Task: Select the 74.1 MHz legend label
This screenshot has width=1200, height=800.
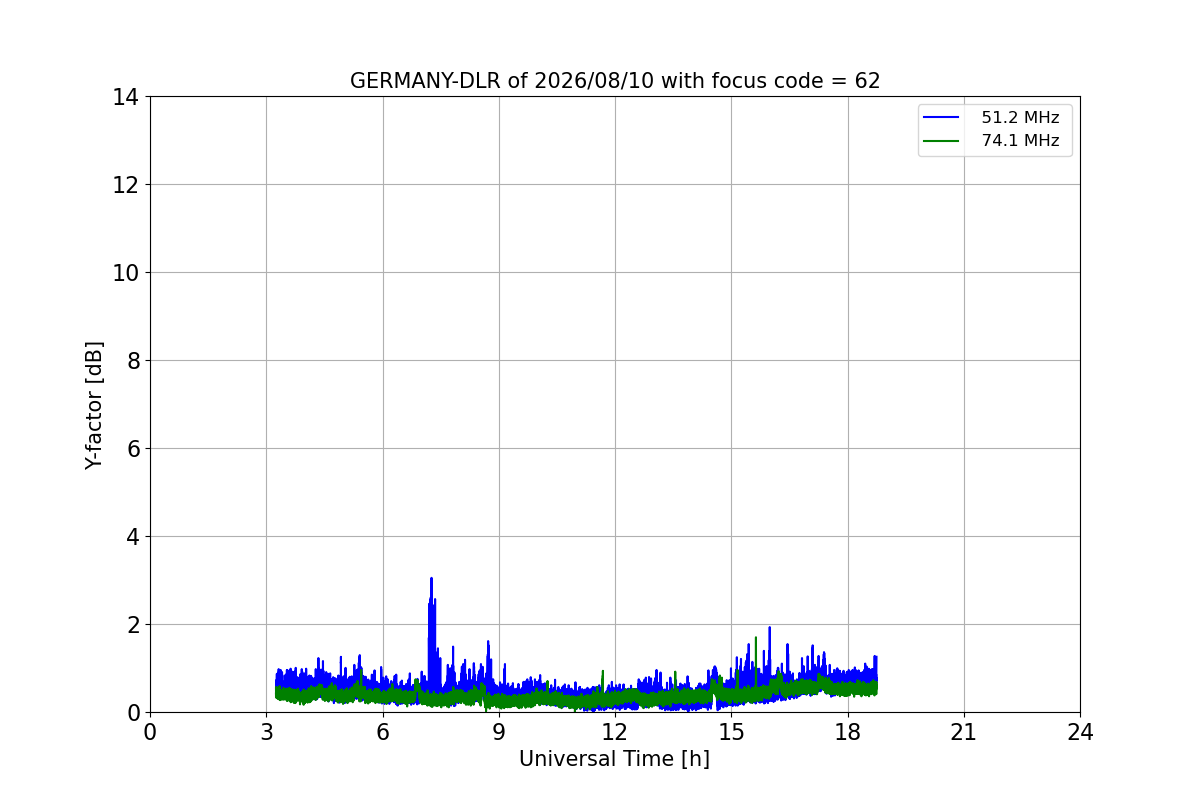Action: [1020, 141]
